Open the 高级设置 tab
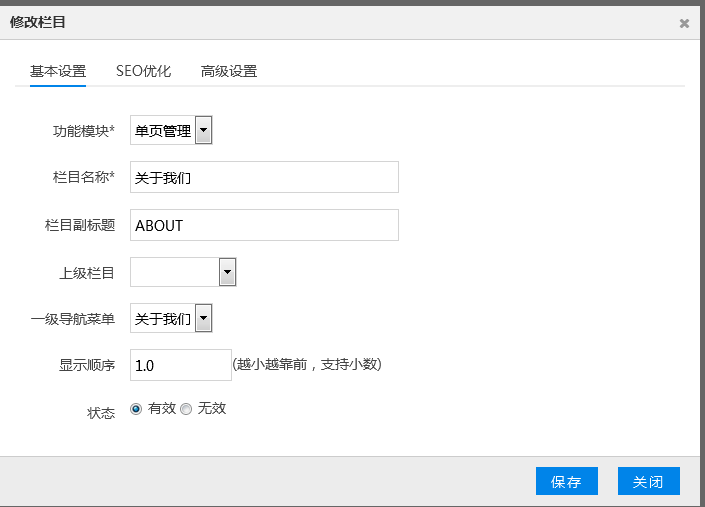 228,71
